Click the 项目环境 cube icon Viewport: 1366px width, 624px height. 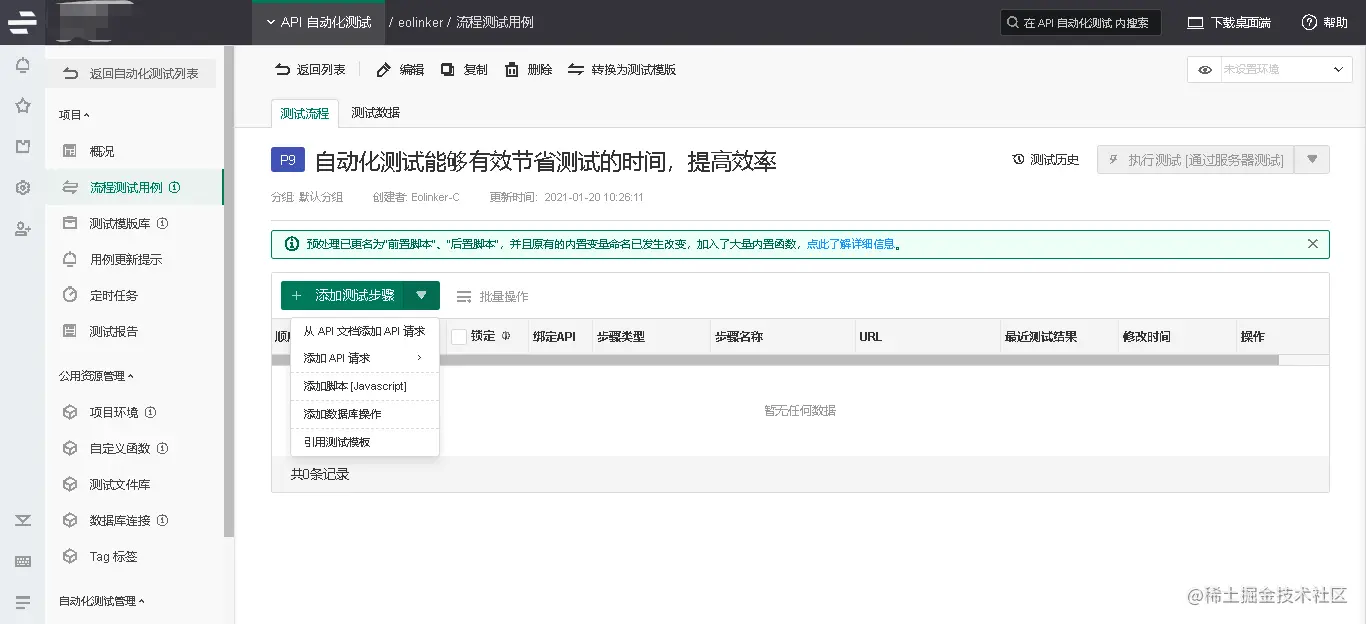pyautogui.click(x=70, y=412)
